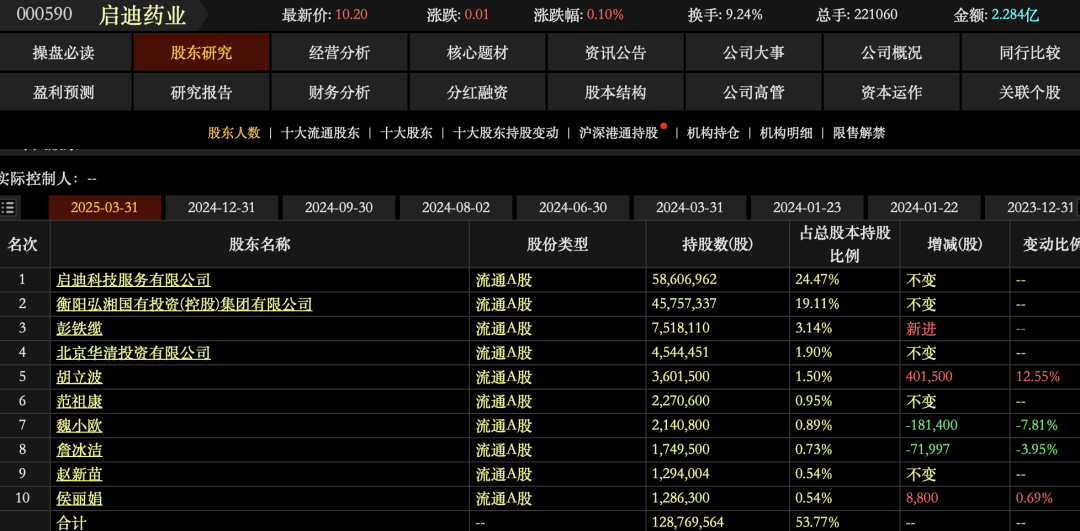This screenshot has width=1080, height=531.
Task: Select the 2024-09-30 report date
Action: pyautogui.click(x=339, y=207)
